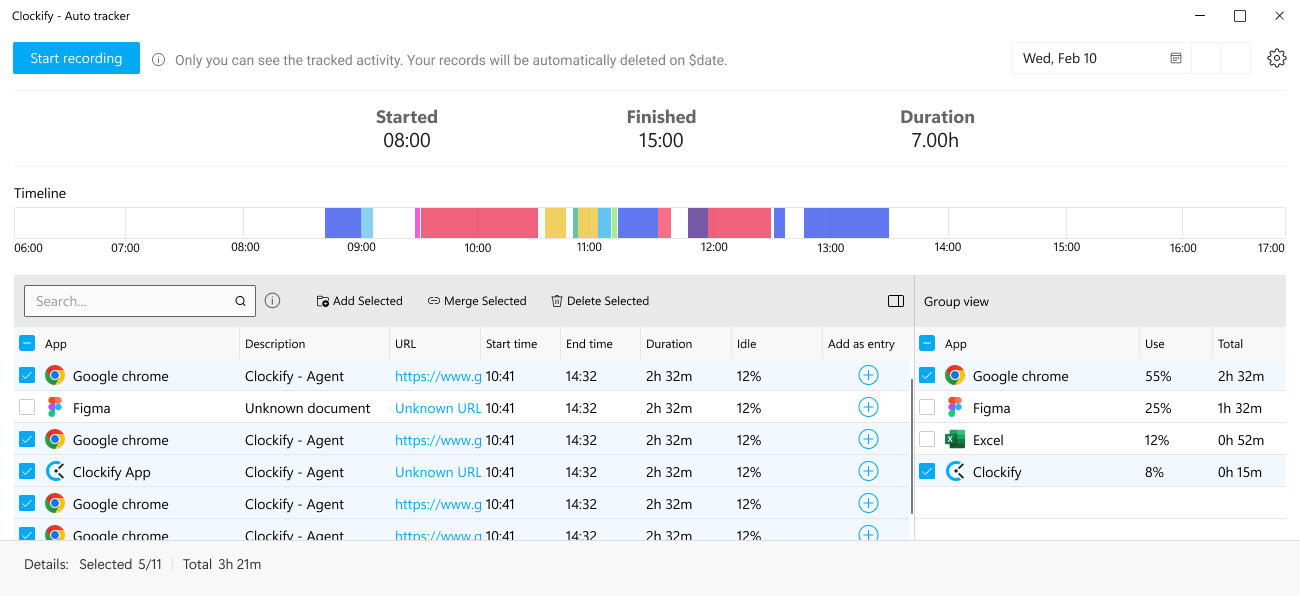The image size is (1300, 596).
Task: Check the Figma row checkbox in activity list
Action: click(x=27, y=408)
